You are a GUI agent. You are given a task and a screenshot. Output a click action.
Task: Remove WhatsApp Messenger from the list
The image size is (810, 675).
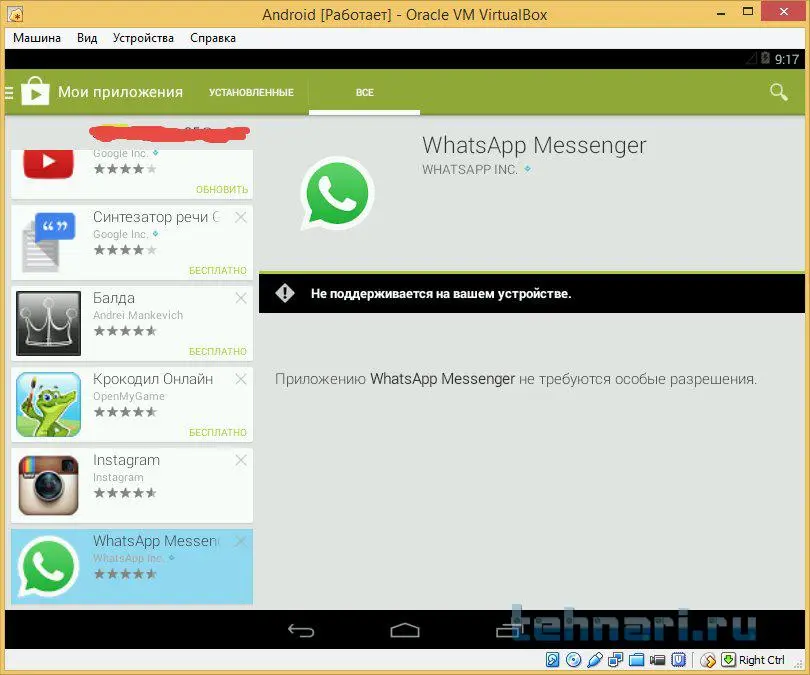pos(241,541)
